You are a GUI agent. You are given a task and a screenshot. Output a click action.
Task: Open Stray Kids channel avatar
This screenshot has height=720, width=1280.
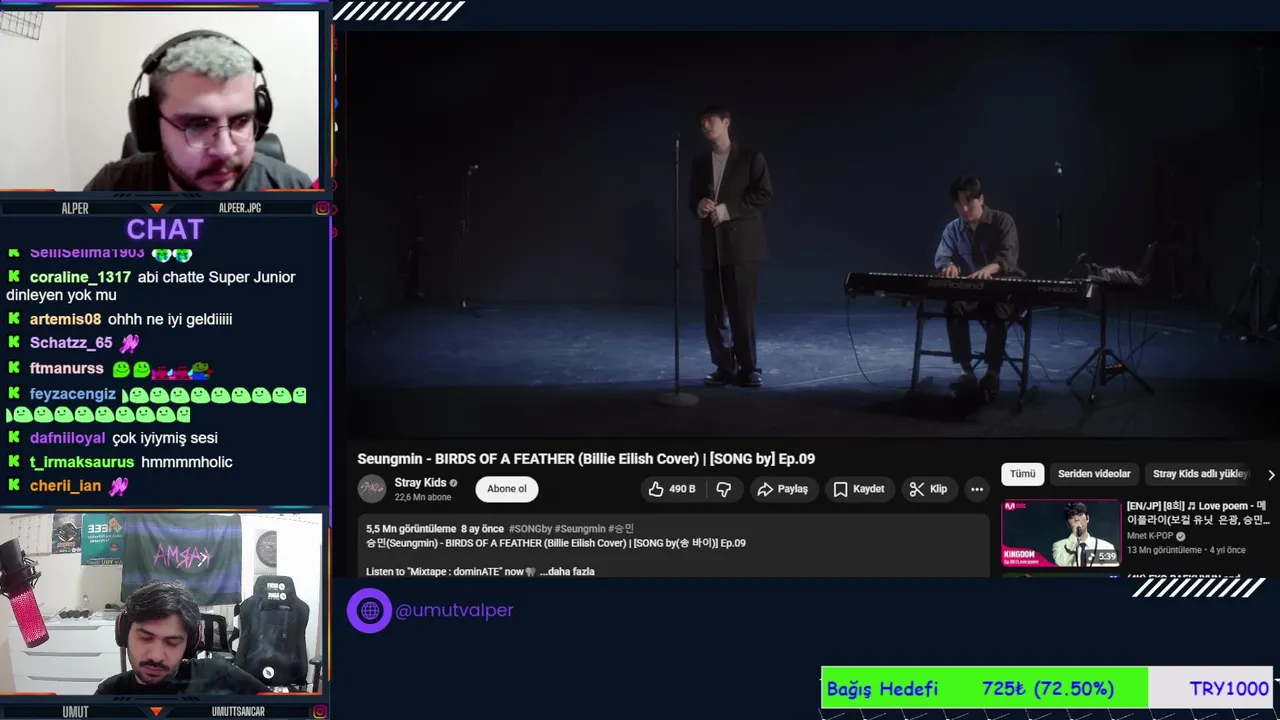(372, 489)
